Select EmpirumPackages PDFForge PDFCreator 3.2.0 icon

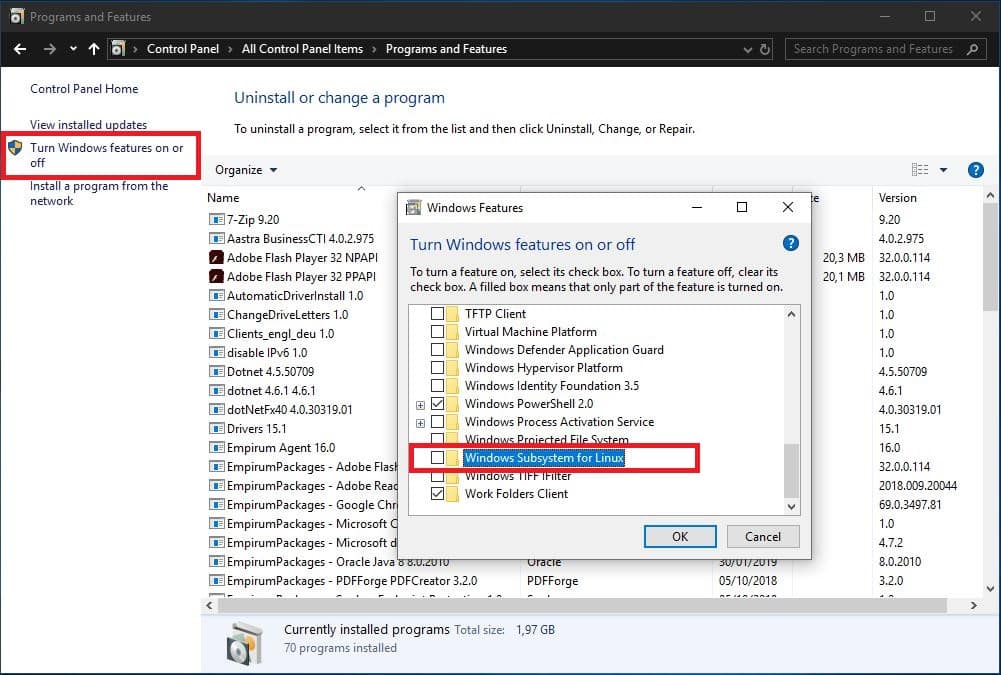(216, 580)
